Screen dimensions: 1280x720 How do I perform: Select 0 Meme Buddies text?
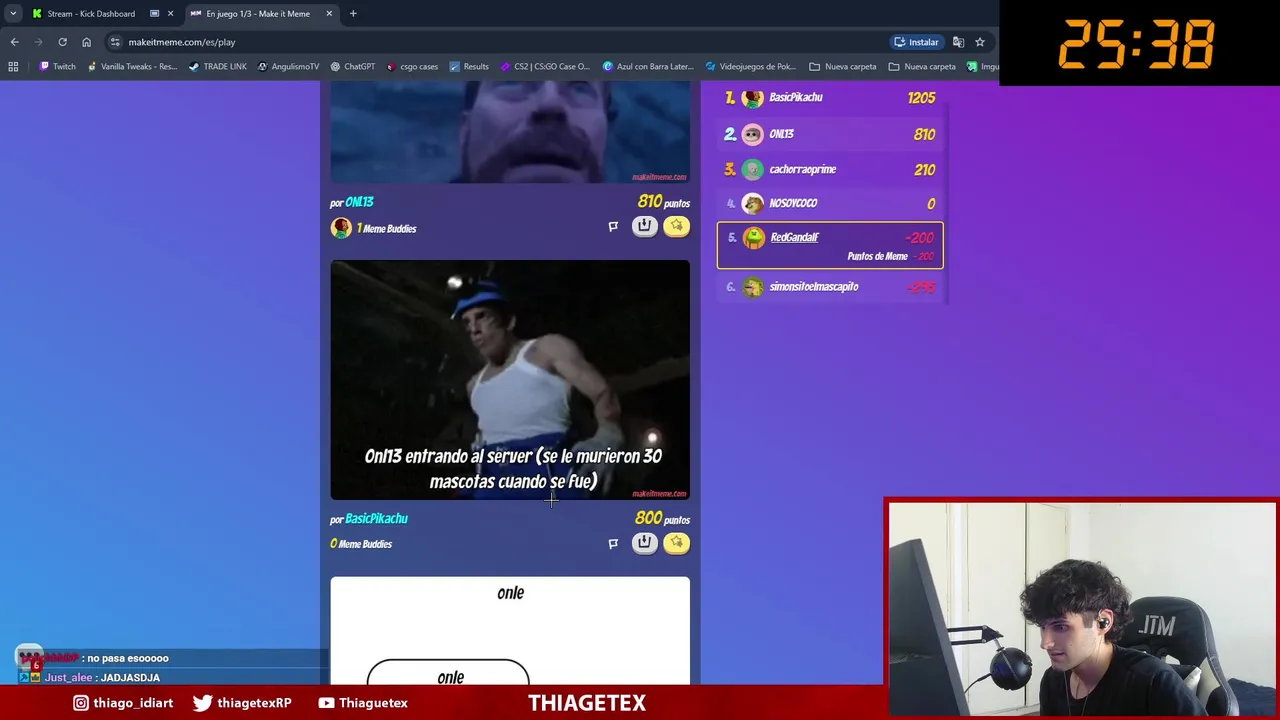[361, 544]
